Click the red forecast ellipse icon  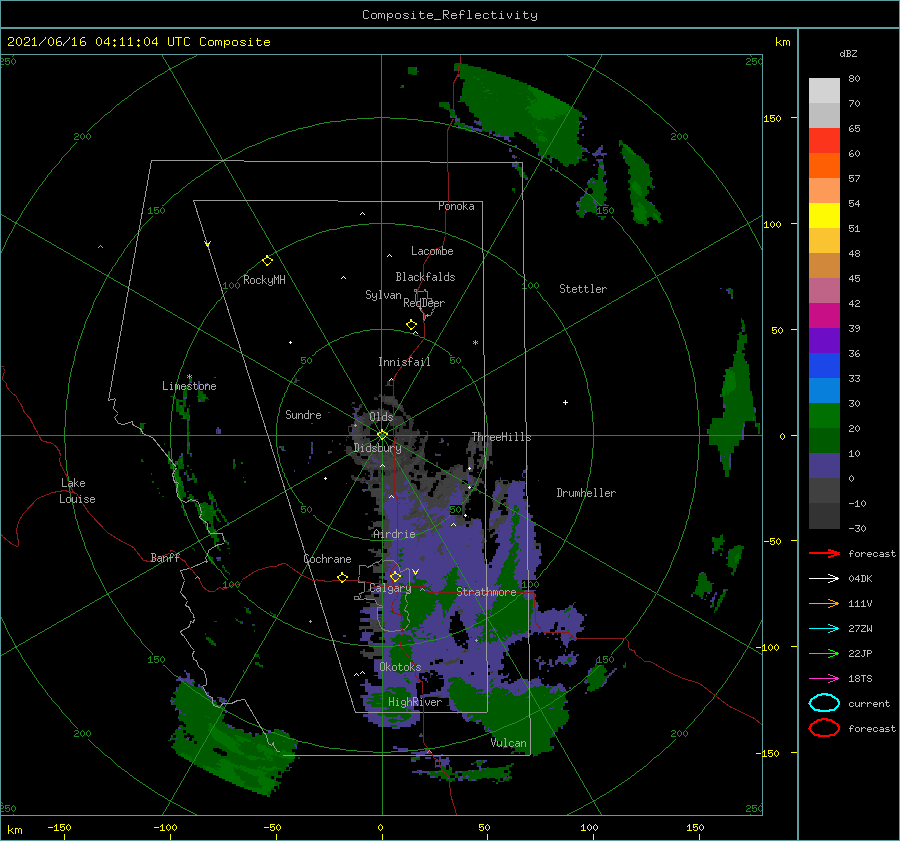pyautogui.click(x=824, y=728)
